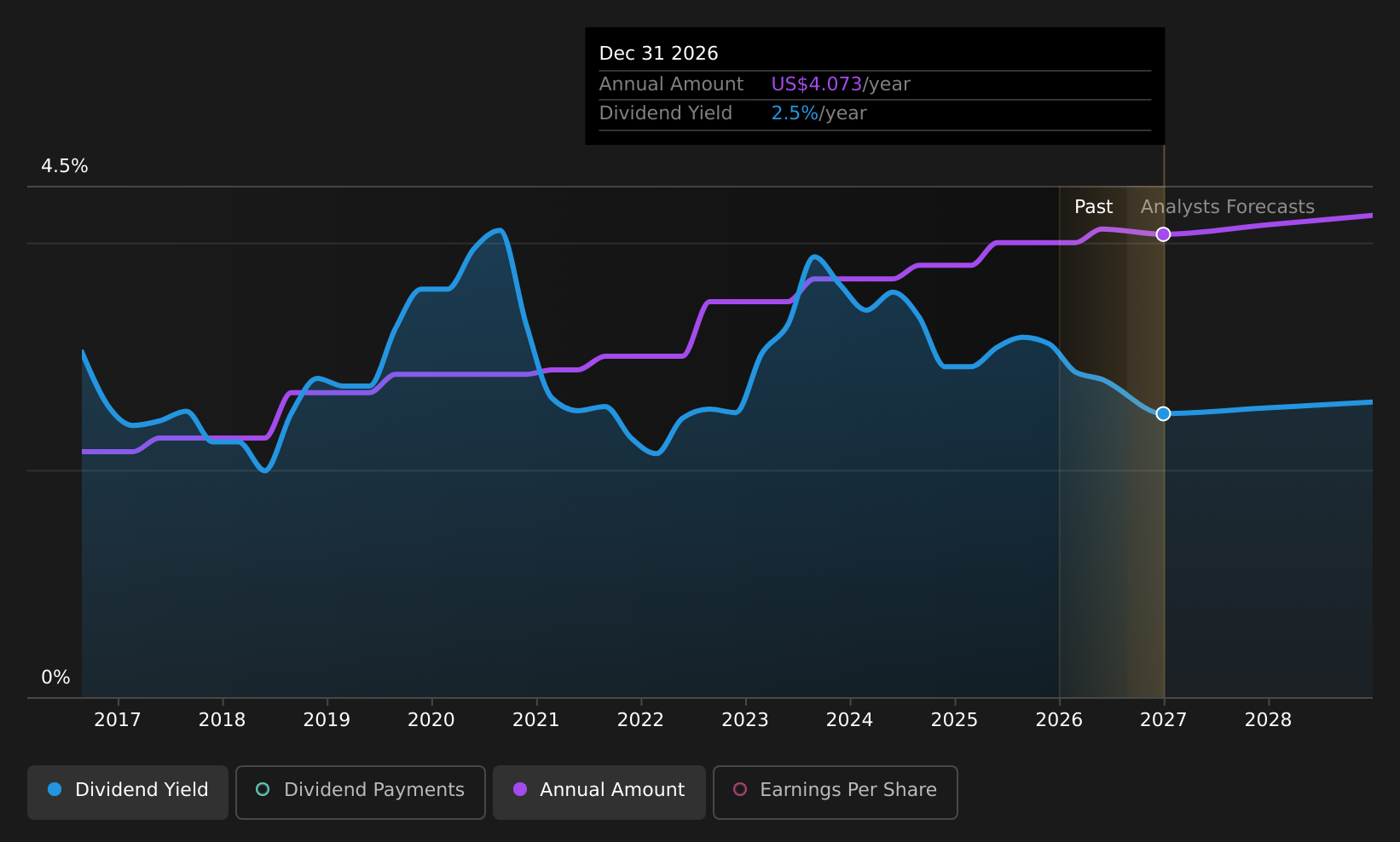Image resolution: width=1400 pixels, height=842 pixels.
Task: Click the 2025 x-axis label
Action: tap(954, 720)
